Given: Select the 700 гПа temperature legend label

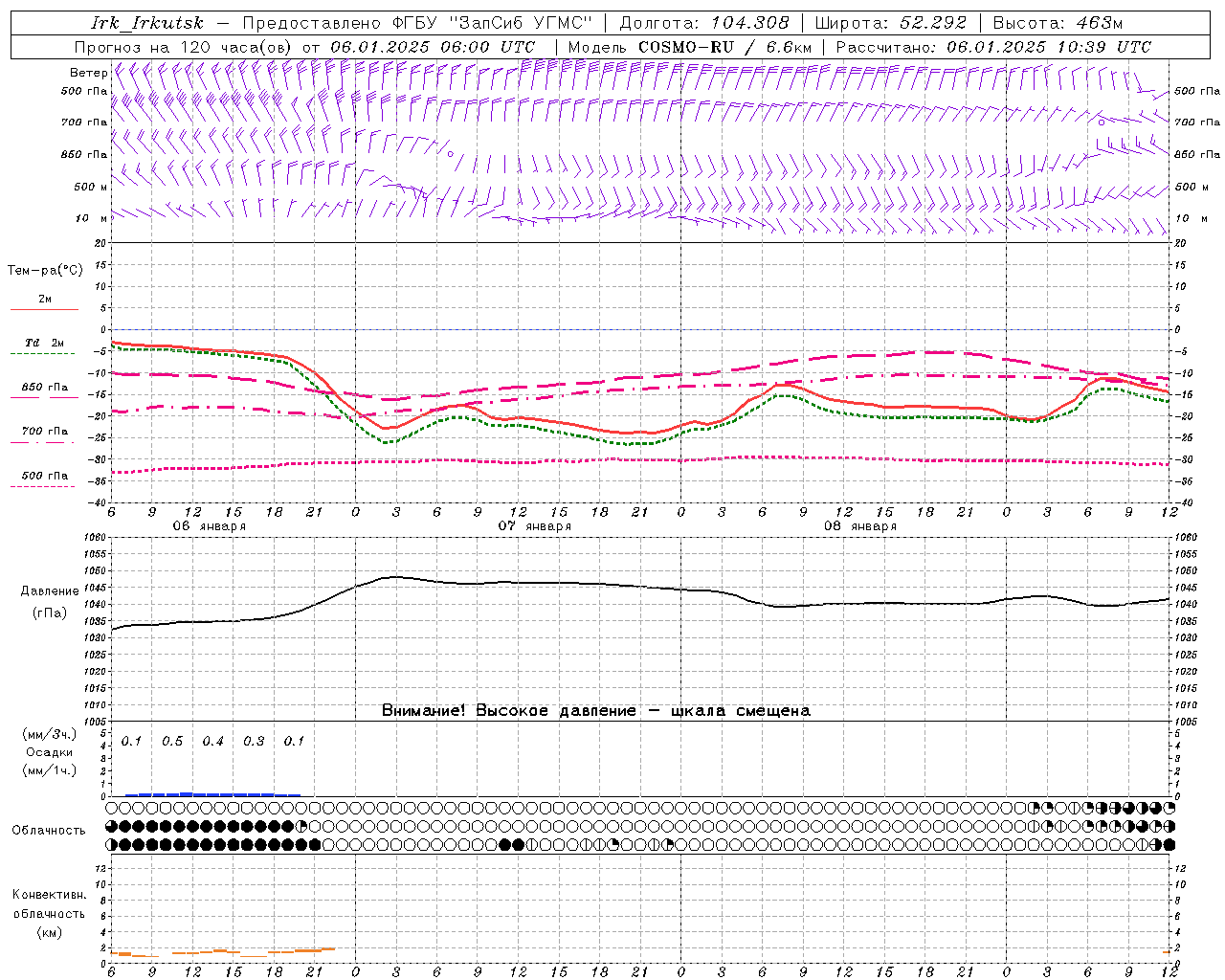Looking at the screenshot, I should [45, 432].
